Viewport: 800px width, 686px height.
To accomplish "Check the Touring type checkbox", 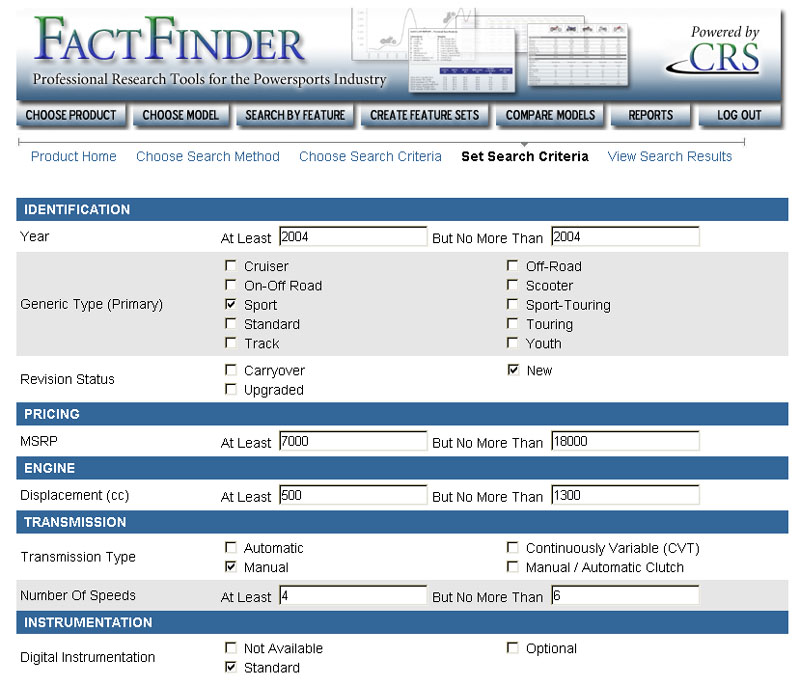I will tap(512, 324).
